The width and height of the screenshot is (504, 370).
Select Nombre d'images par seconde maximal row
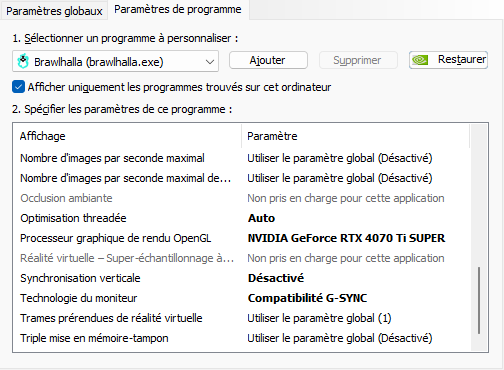(x=242, y=158)
